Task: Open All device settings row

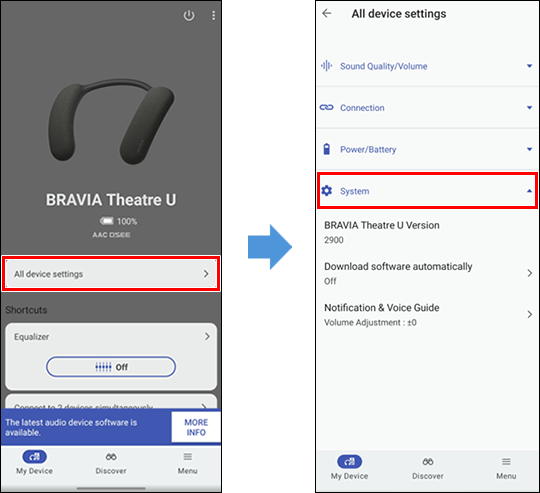Action: (x=111, y=274)
